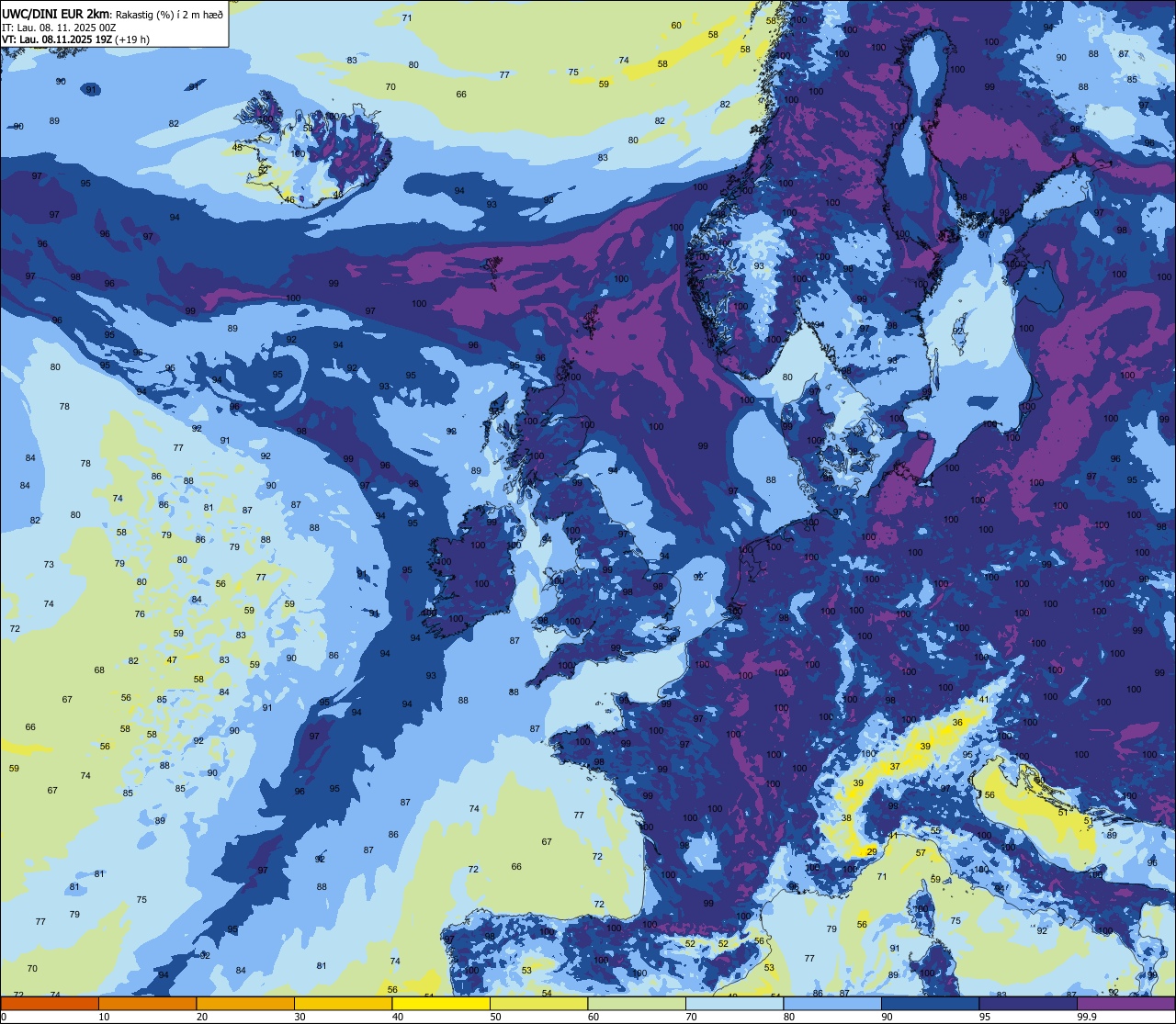Click the 80–90 blue legend segment
Screen dimensions: 1176x1024
coord(832,1003)
